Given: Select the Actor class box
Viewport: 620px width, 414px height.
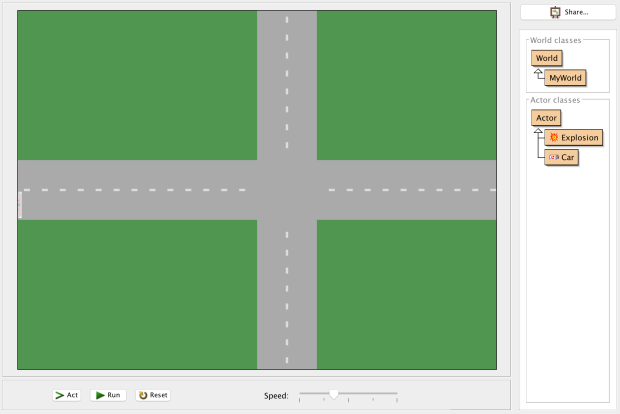Looking at the screenshot, I should tap(546, 118).
